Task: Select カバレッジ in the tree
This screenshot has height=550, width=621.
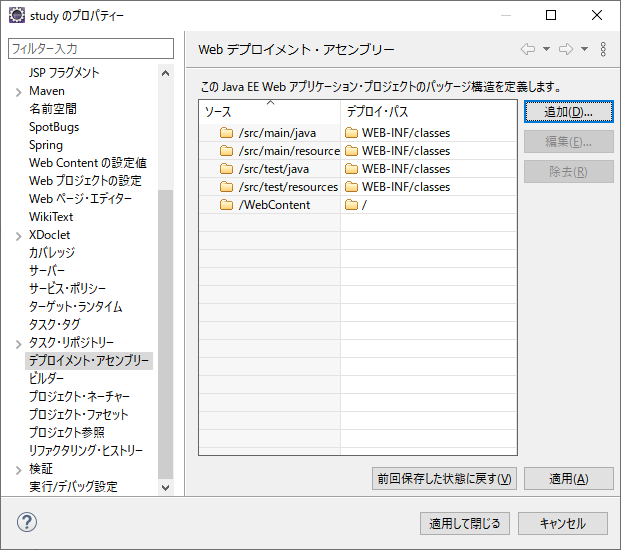Action: tap(52, 253)
